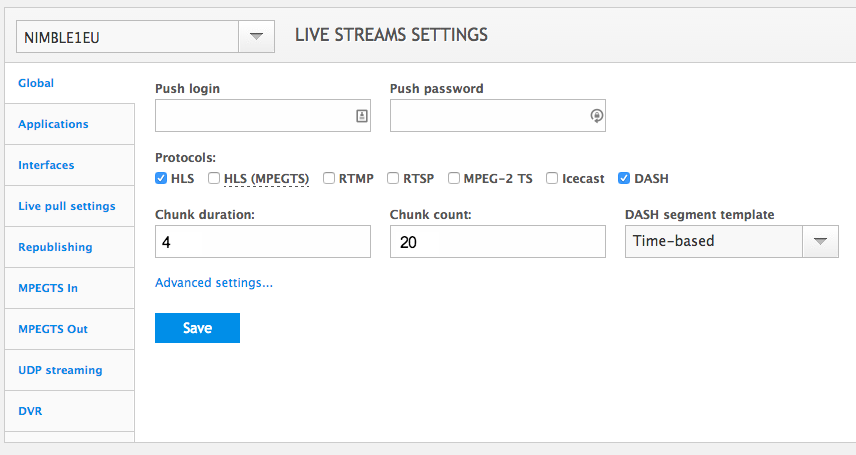Click the Save button
This screenshot has width=856, height=455.
pos(197,328)
